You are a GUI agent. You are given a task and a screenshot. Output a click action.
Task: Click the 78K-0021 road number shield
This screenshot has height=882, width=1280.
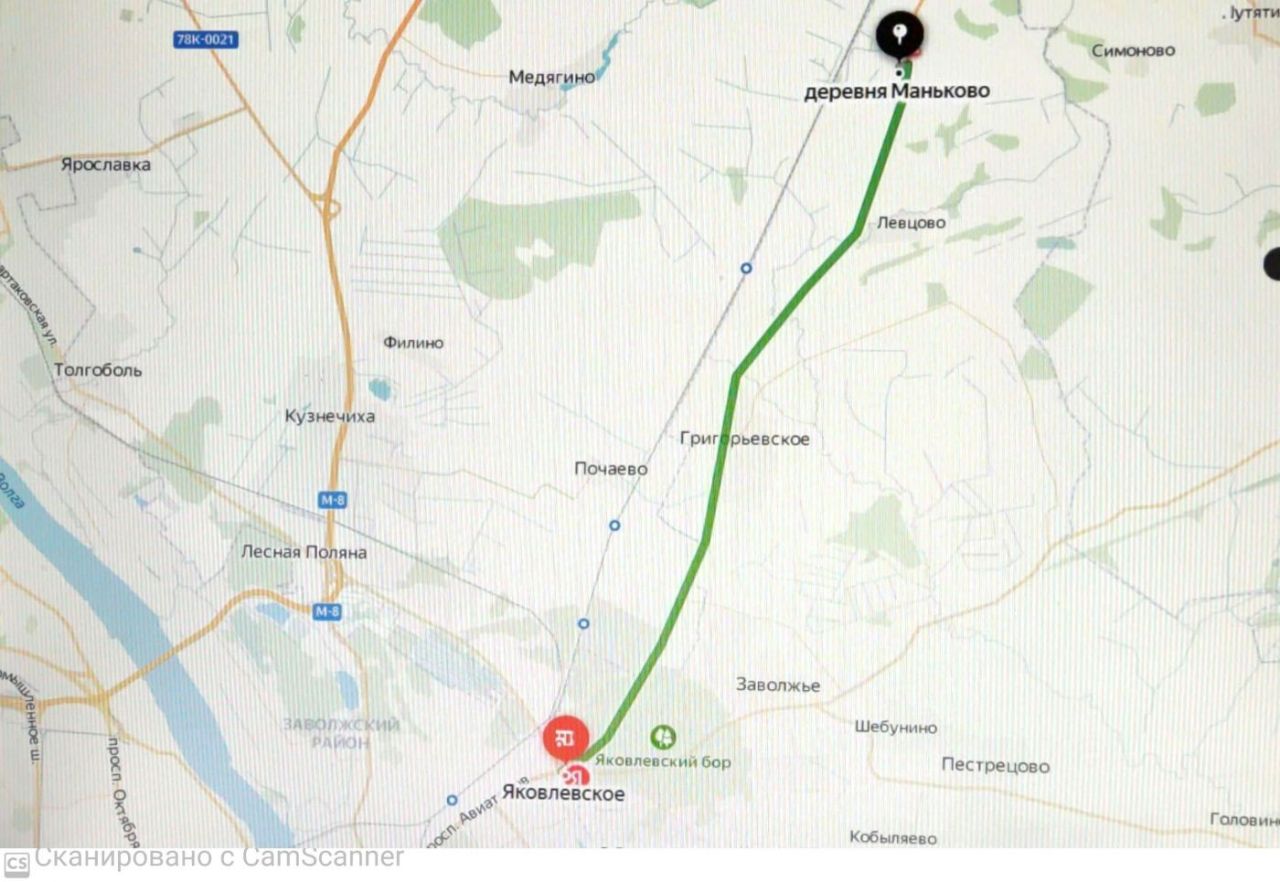point(205,40)
